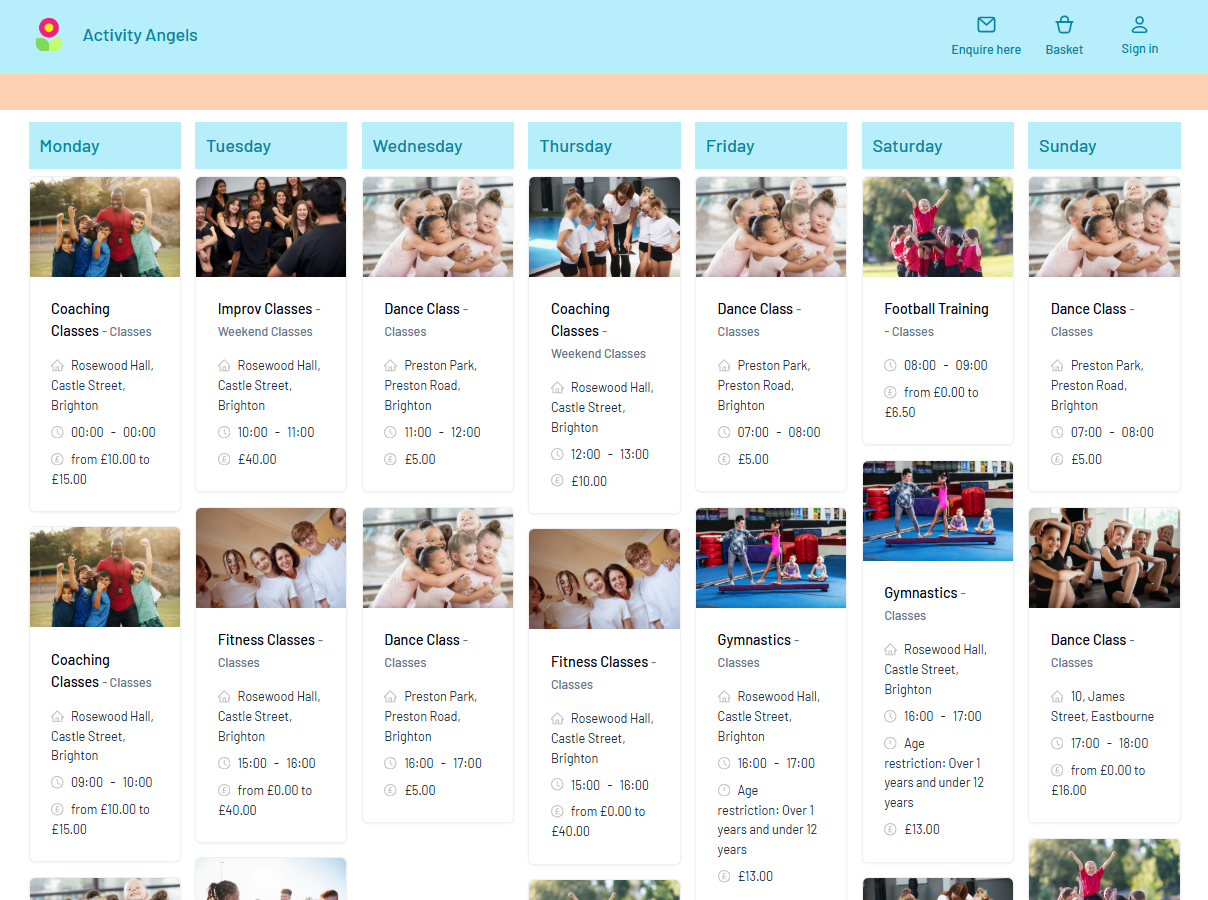1208x900 pixels.
Task: Open the Enquire here envelope icon
Action: 986,25
